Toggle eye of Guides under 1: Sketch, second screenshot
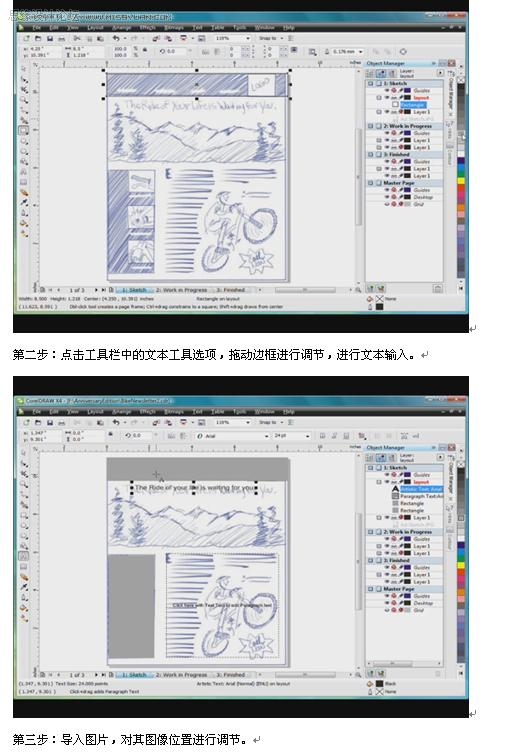The height and width of the screenshot is (755, 509). (x=386, y=475)
